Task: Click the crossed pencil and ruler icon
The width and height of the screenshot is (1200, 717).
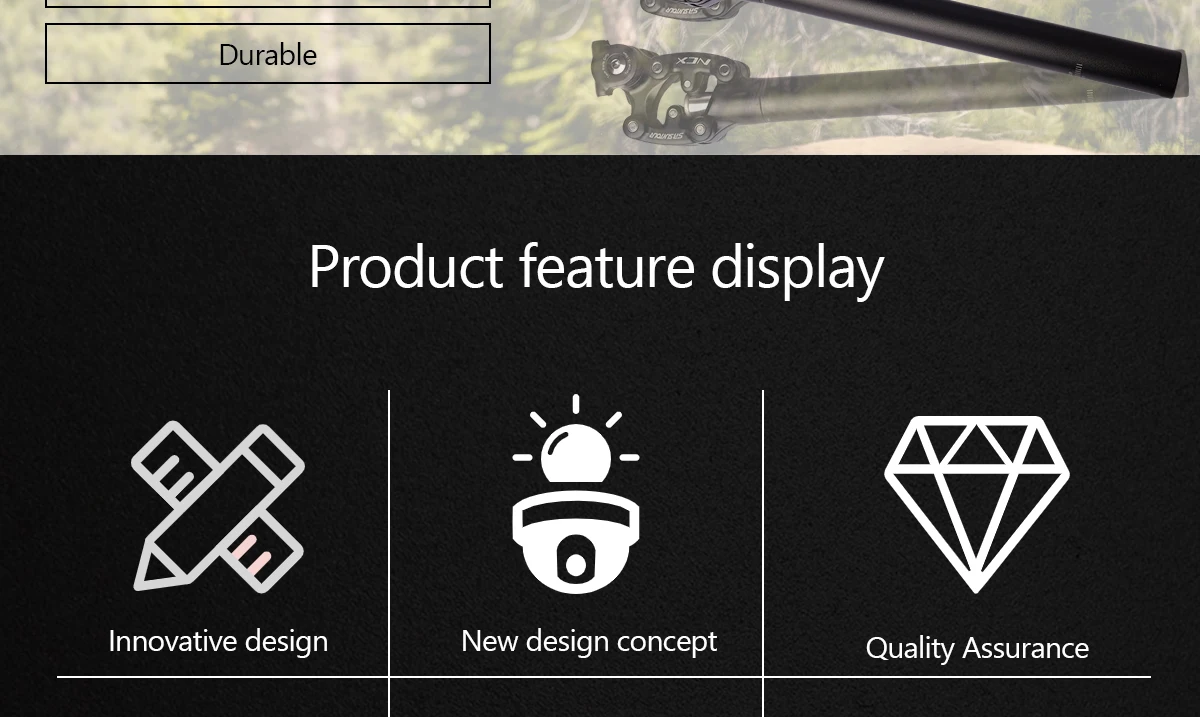Action: coord(218,506)
